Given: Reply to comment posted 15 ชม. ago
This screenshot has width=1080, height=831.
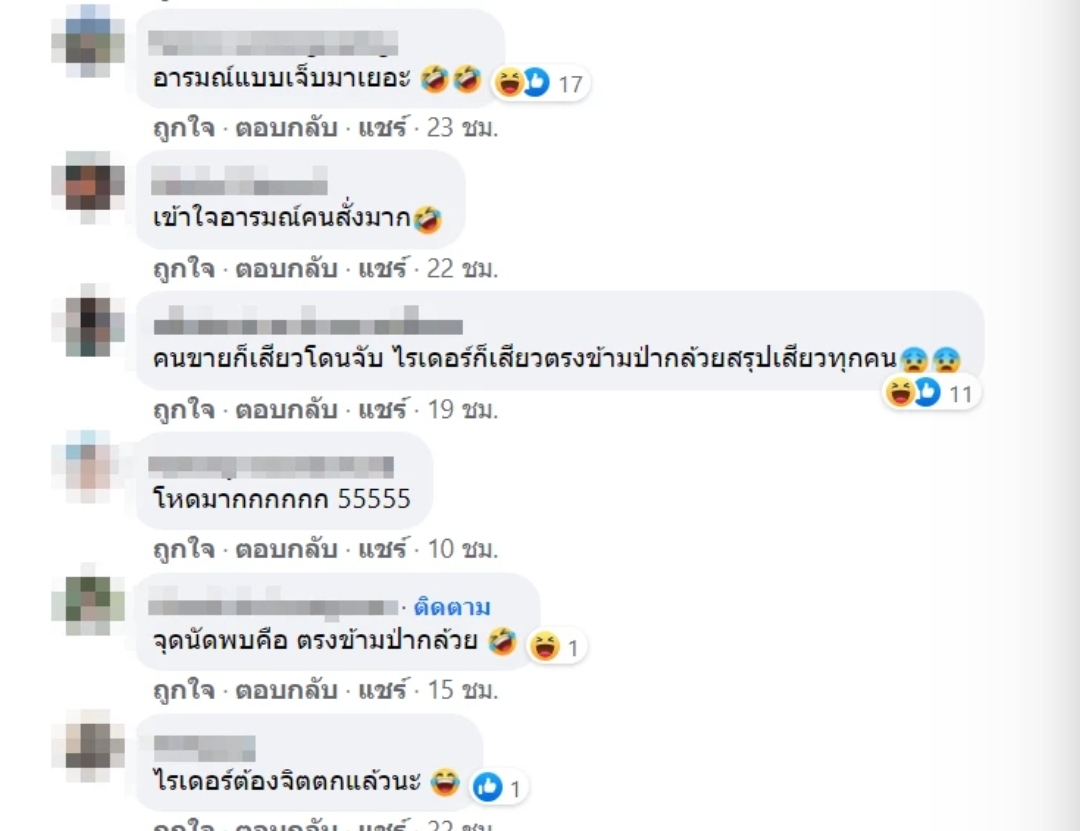Looking at the screenshot, I should [x=287, y=690].
